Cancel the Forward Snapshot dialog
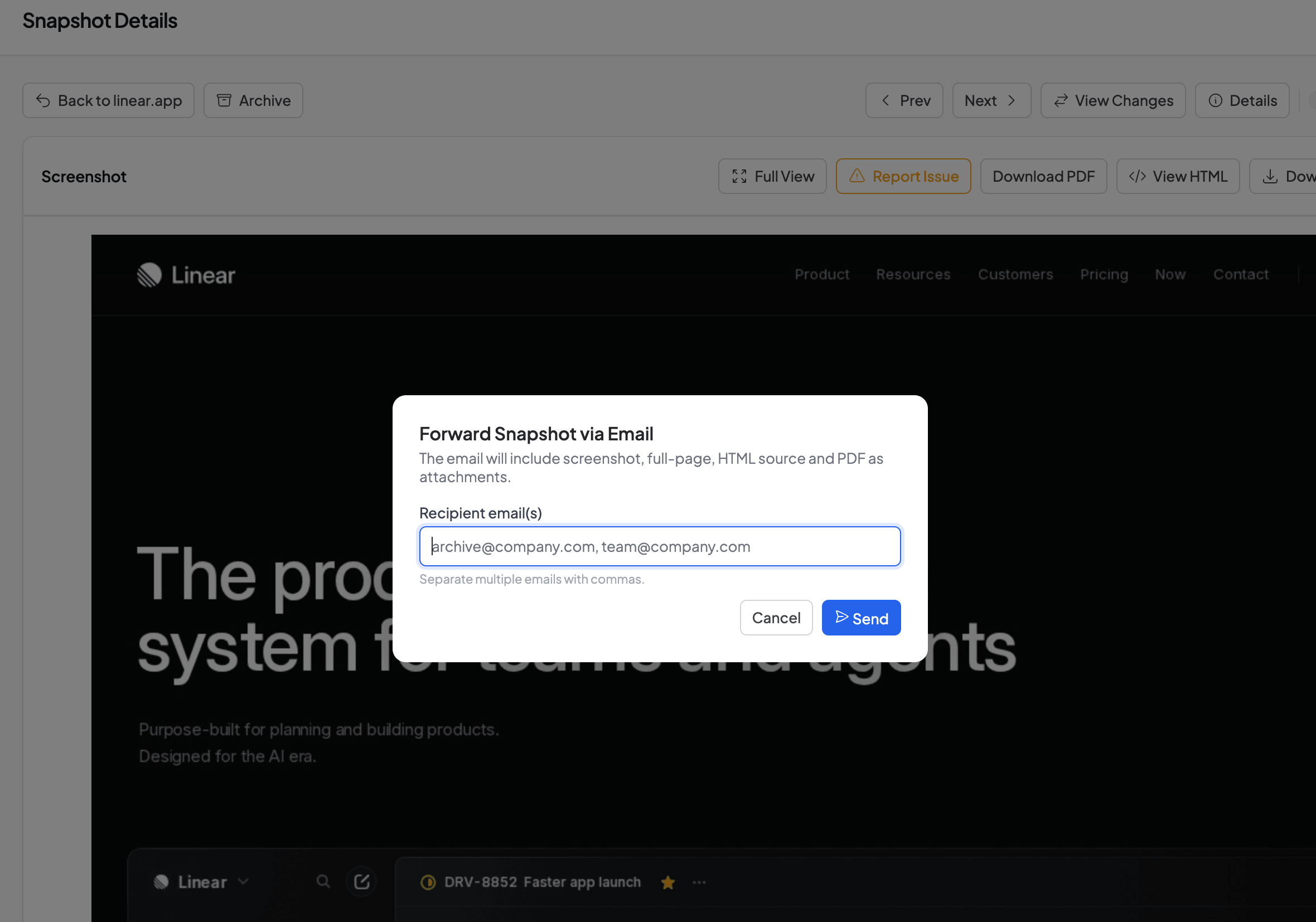The image size is (1316, 922). click(776, 618)
